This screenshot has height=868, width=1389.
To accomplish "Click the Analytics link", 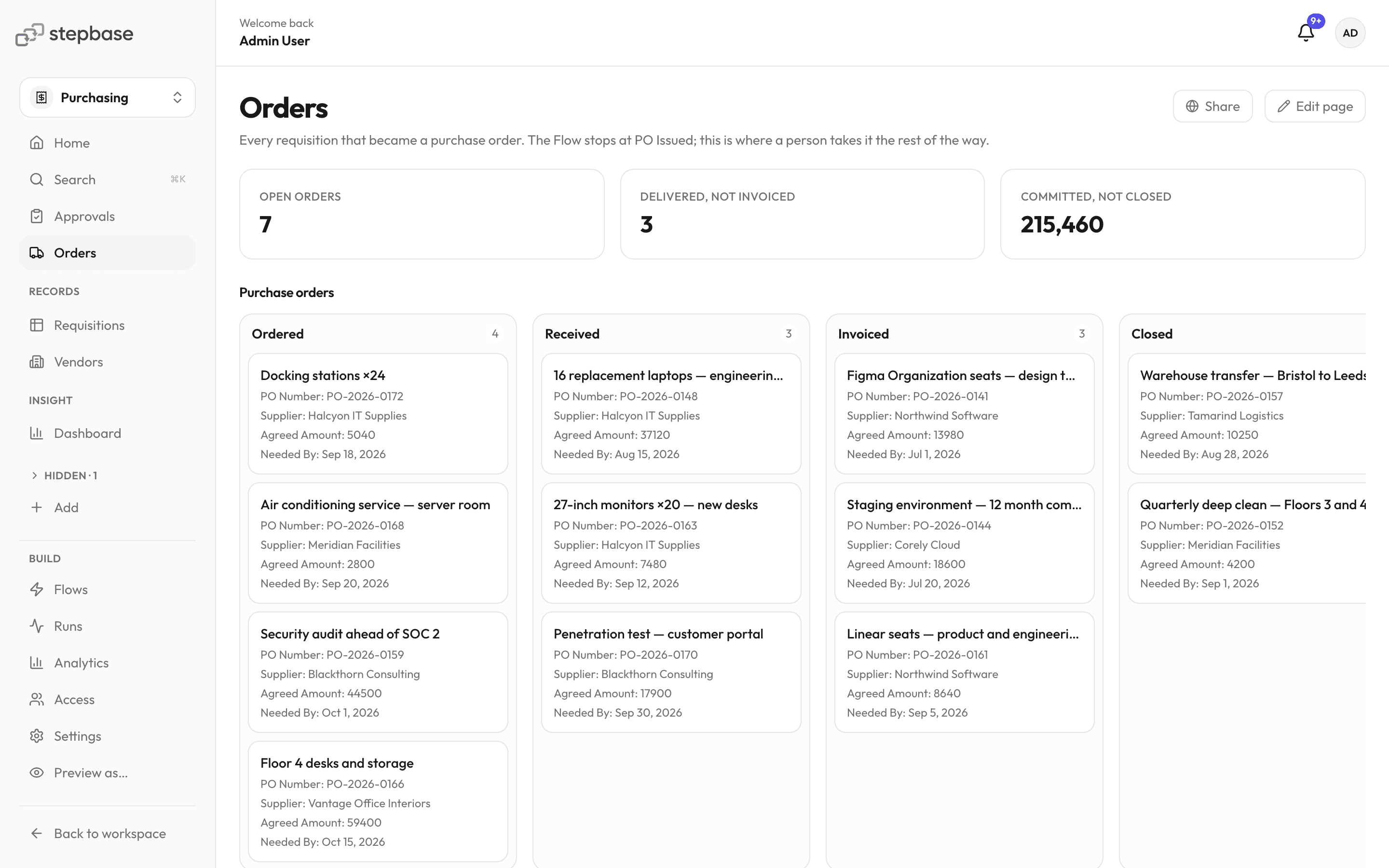I will [108, 663].
